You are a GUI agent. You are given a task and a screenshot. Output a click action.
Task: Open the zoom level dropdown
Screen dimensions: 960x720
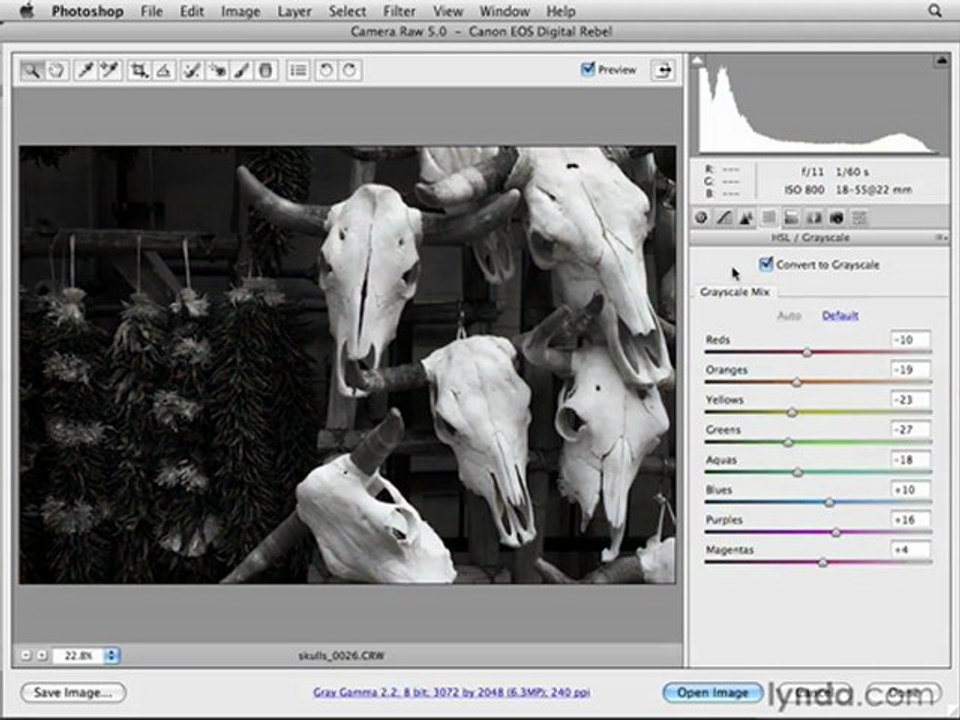coord(111,655)
